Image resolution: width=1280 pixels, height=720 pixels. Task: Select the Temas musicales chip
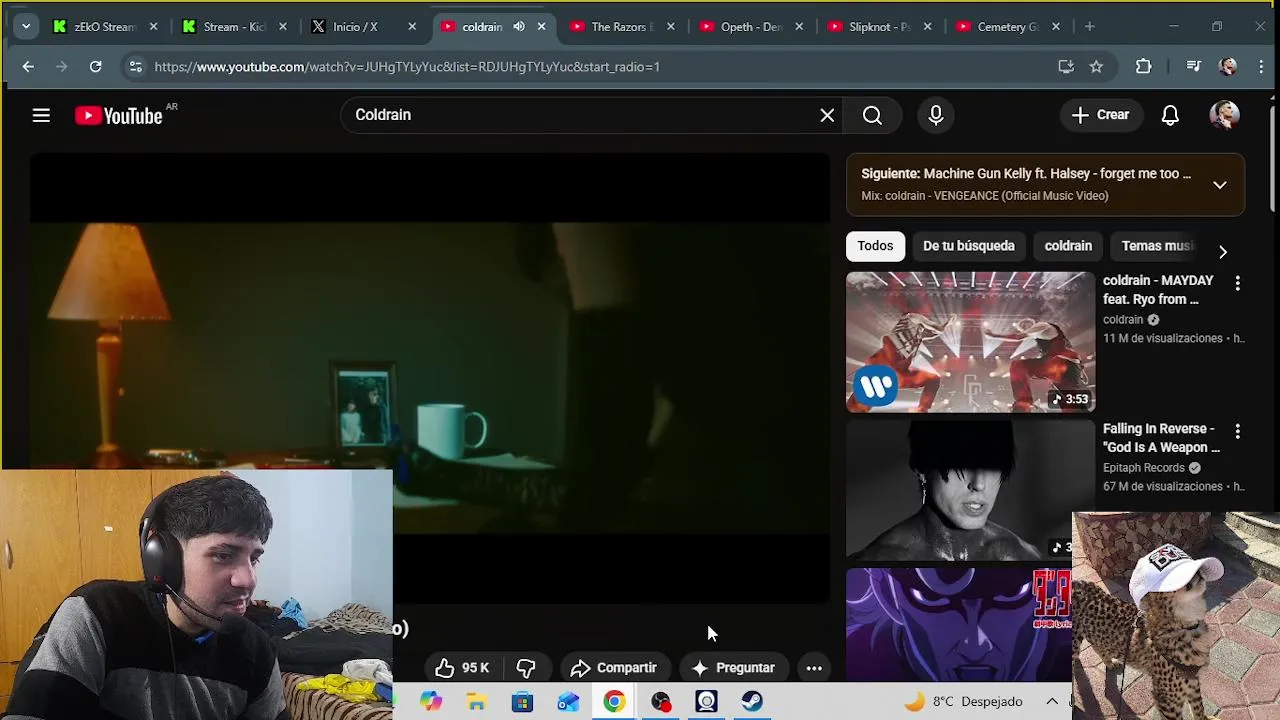point(1158,246)
